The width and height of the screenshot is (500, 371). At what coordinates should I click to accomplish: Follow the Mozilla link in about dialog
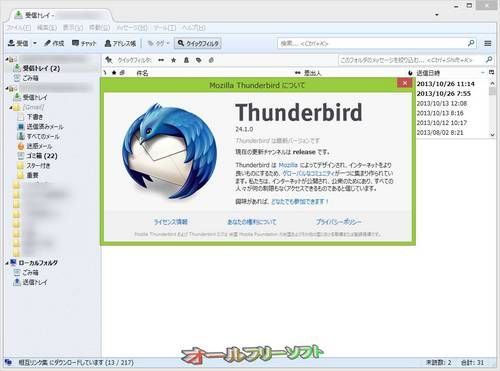(288, 165)
